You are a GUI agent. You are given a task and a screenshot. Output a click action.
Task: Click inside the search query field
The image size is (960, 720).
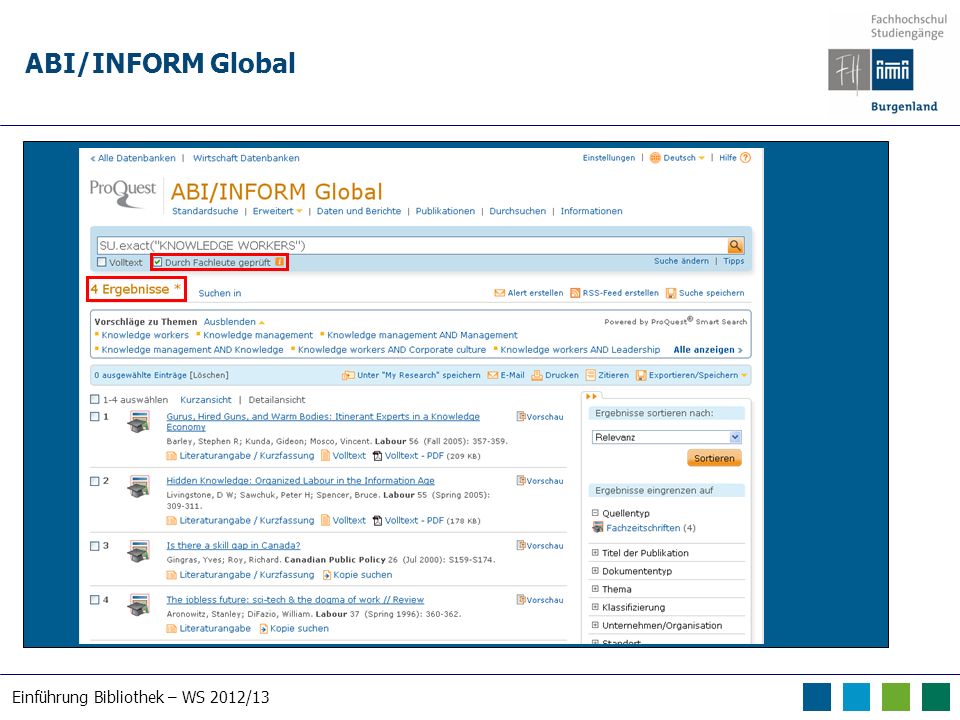click(411, 246)
